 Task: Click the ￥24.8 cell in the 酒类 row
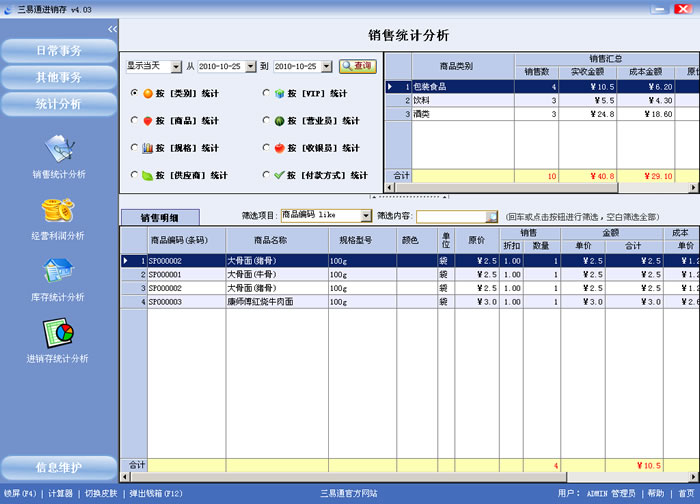pos(588,114)
